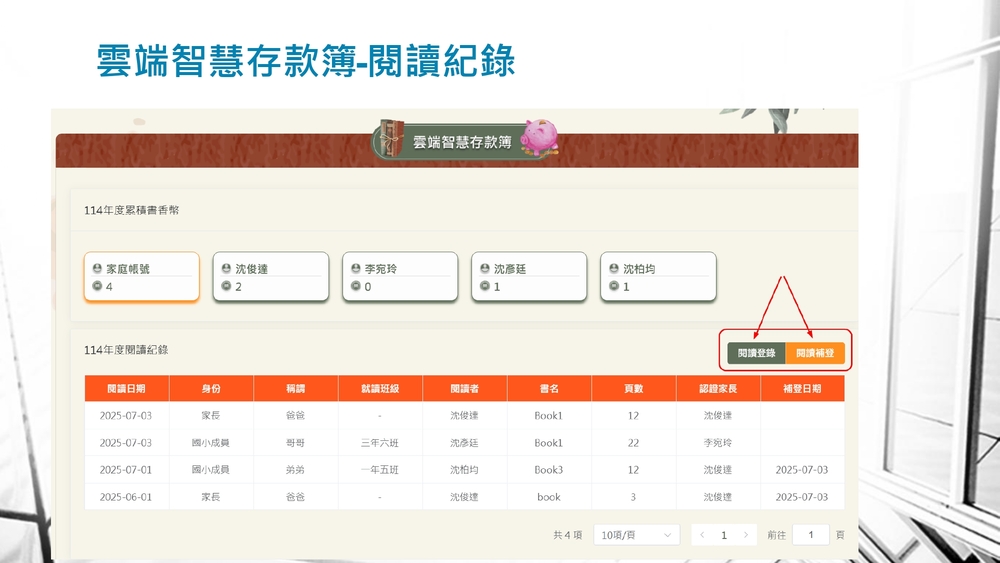Click the user icon next to 李宛玲

coord(356,269)
